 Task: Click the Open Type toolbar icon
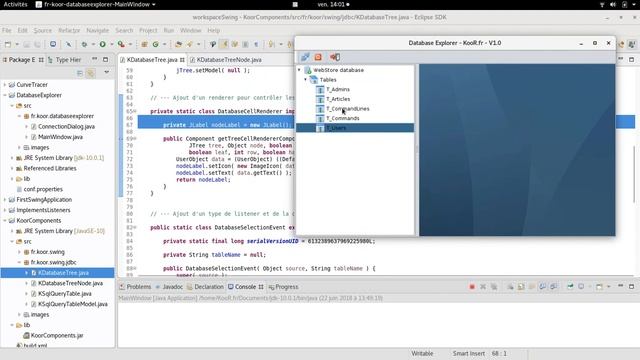coord(178,44)
